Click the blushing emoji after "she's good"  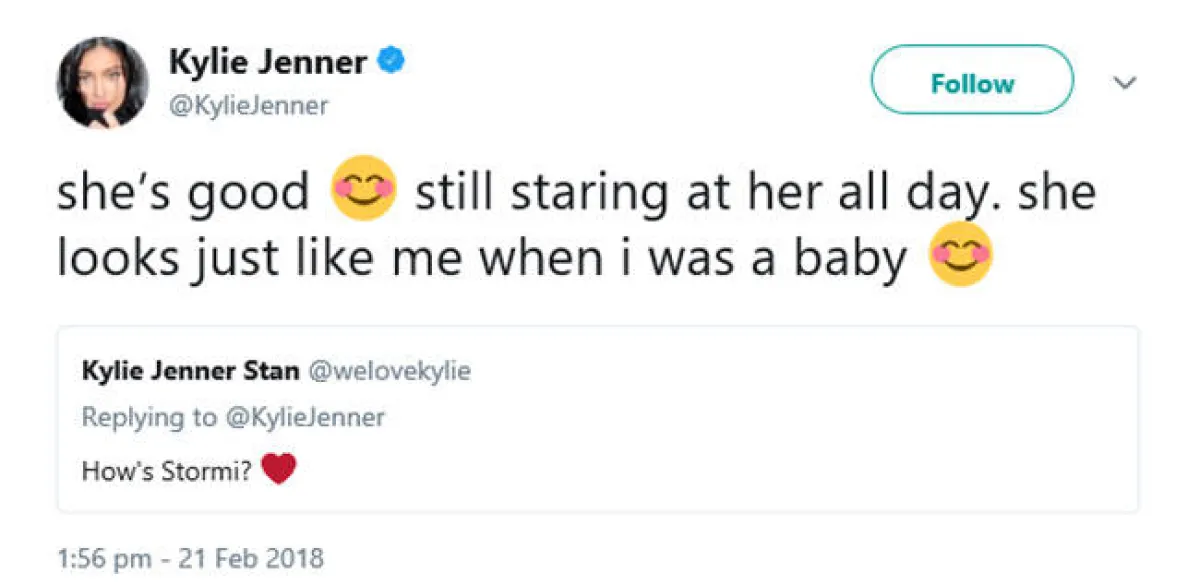coord(364,191)
